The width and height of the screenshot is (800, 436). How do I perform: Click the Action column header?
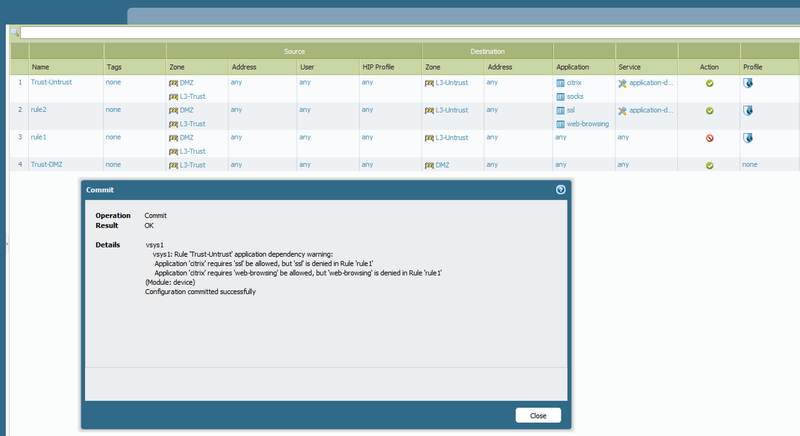(709, 67)
